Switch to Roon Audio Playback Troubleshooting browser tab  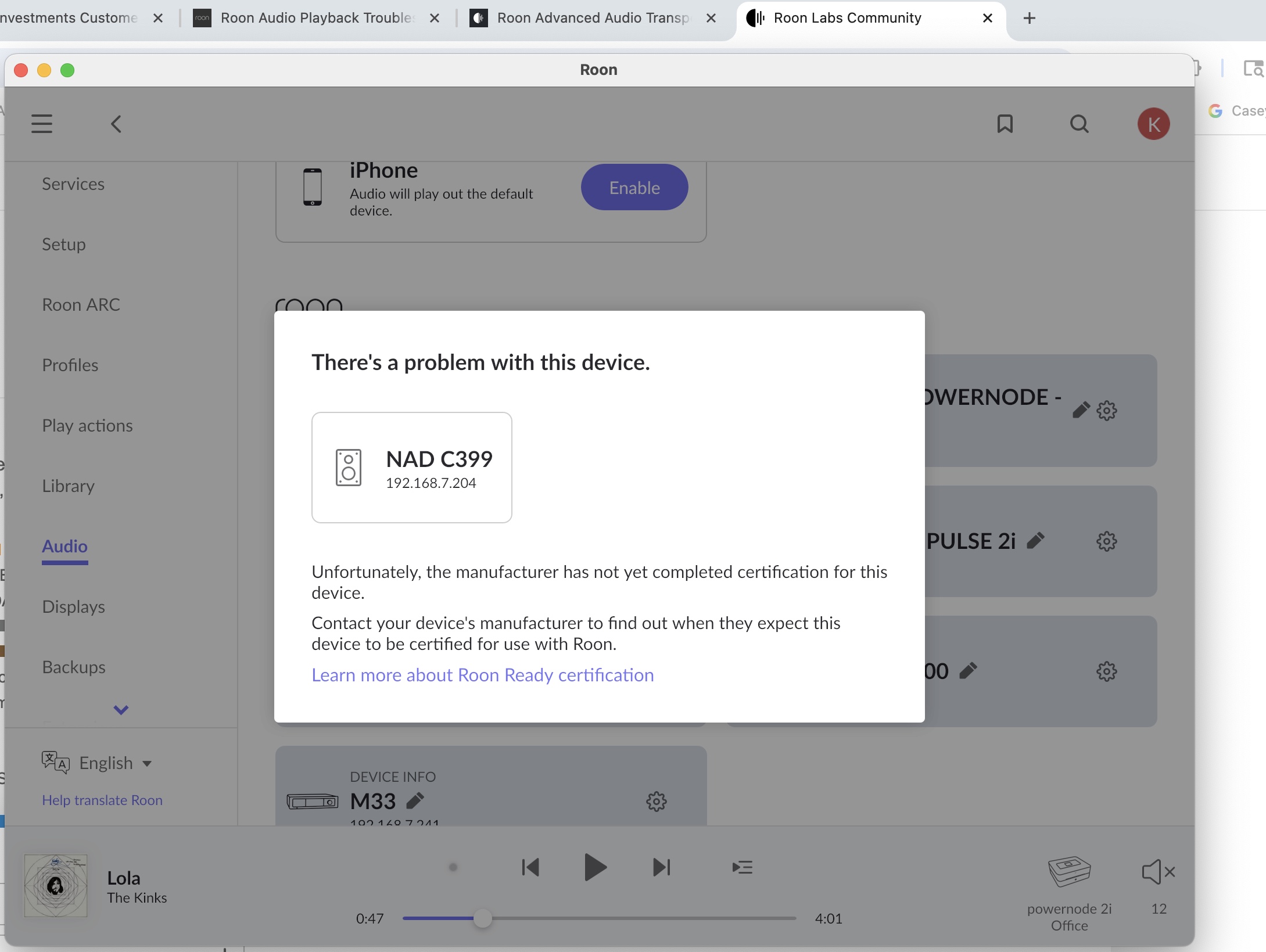point(317,18)
